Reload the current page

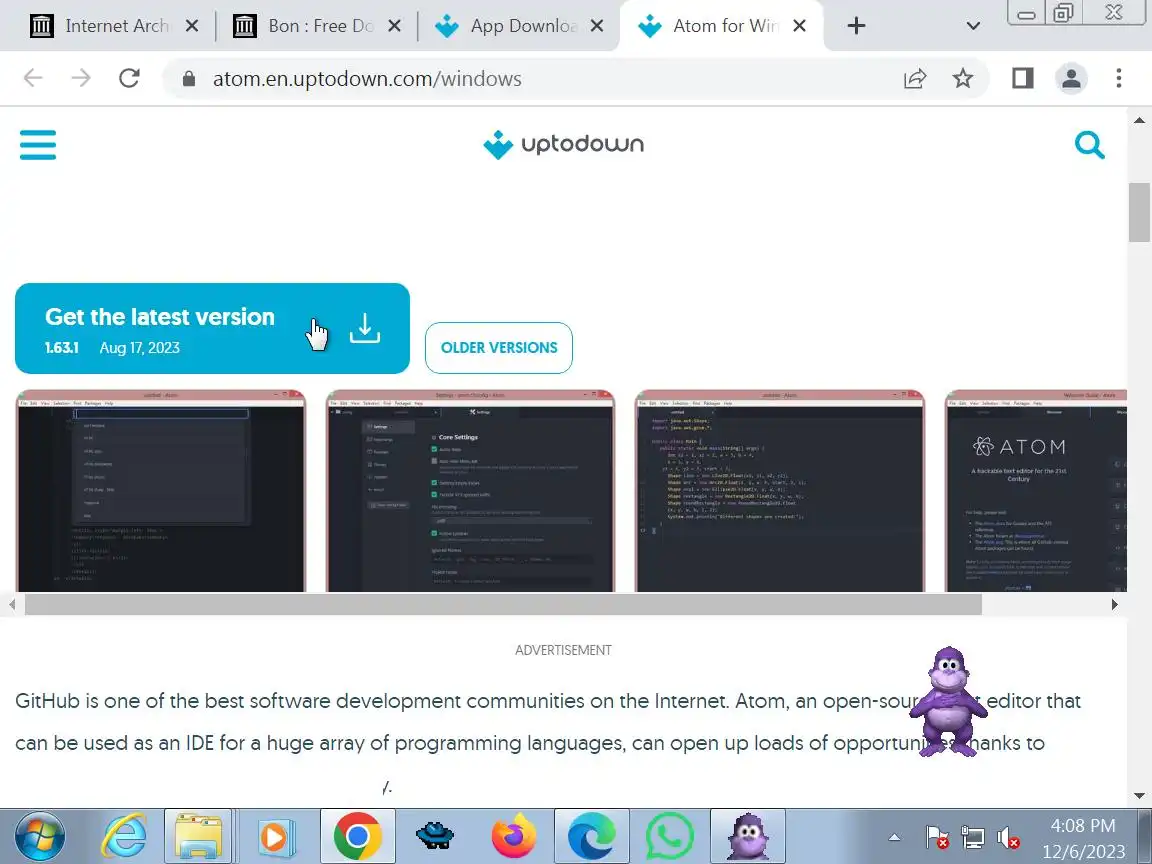pos(129,78)
